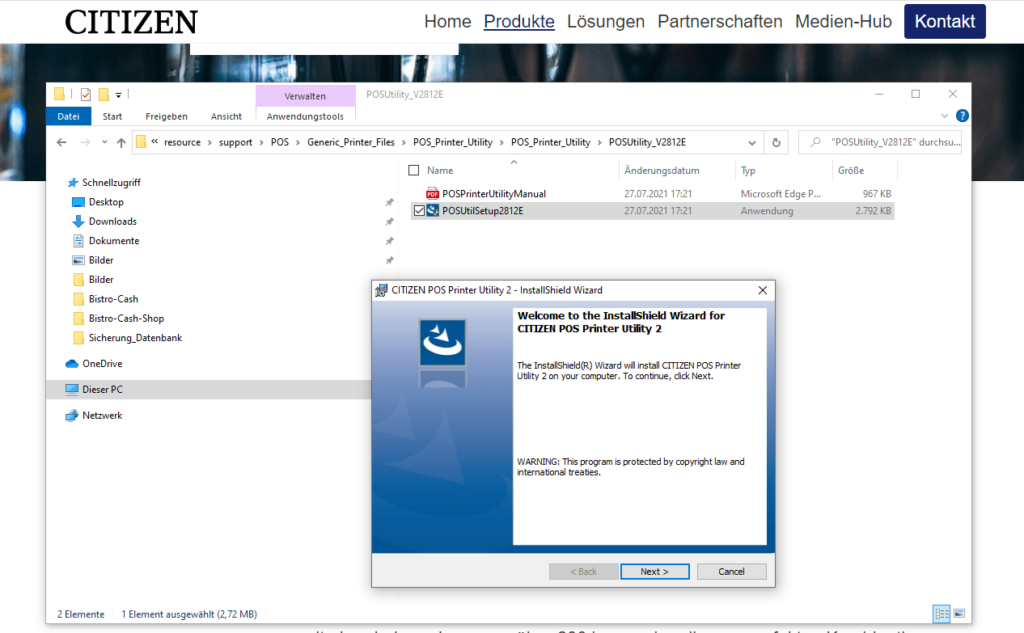Sort by the Typ column
Image resolution: width=1024 pixels, height=633 pixels.
tap(748, 170)
